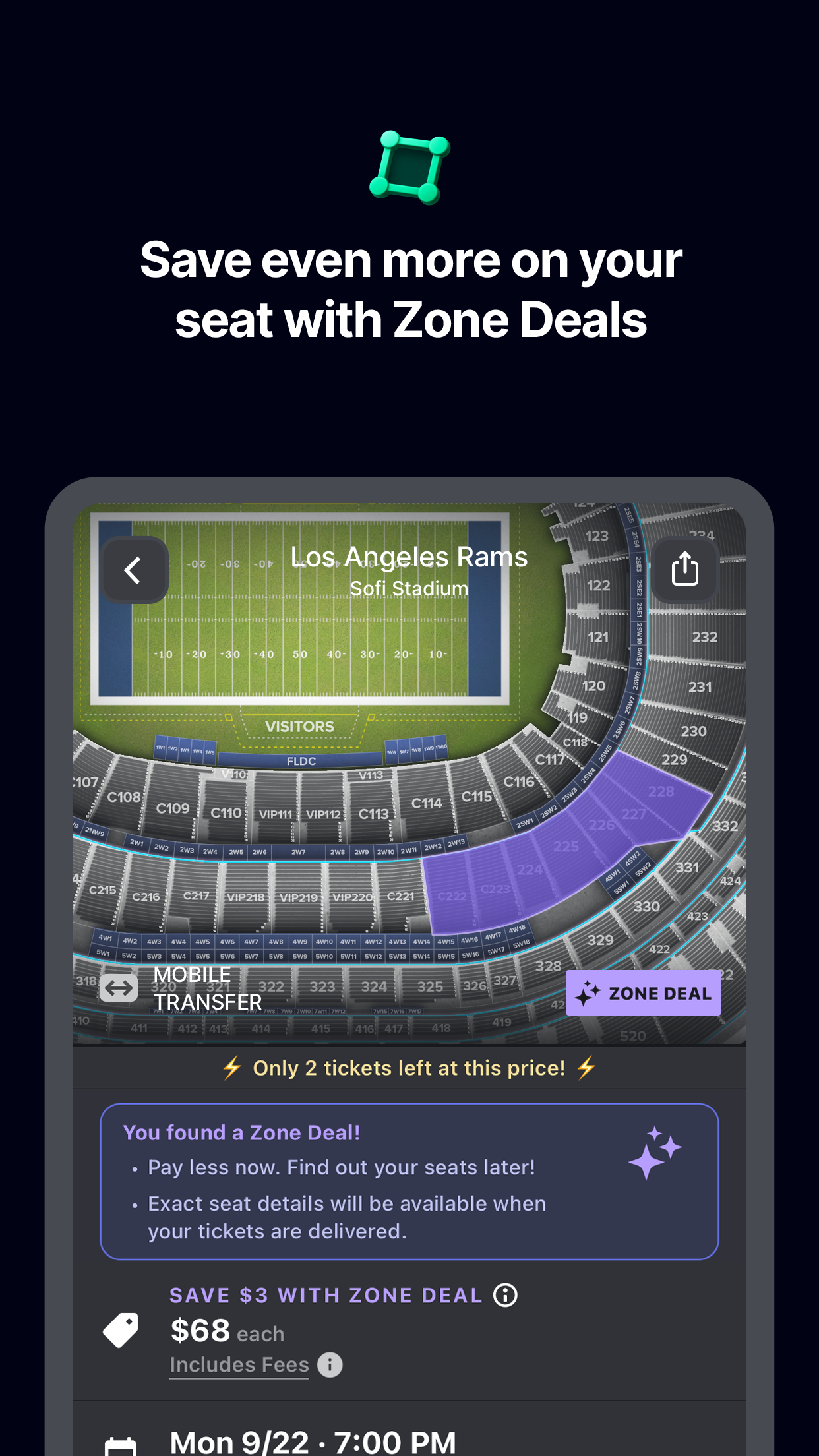This screenshot has height=1456, width=819.
Task: Tap section VIP219 on the map
Action: (x=298, y=897)
